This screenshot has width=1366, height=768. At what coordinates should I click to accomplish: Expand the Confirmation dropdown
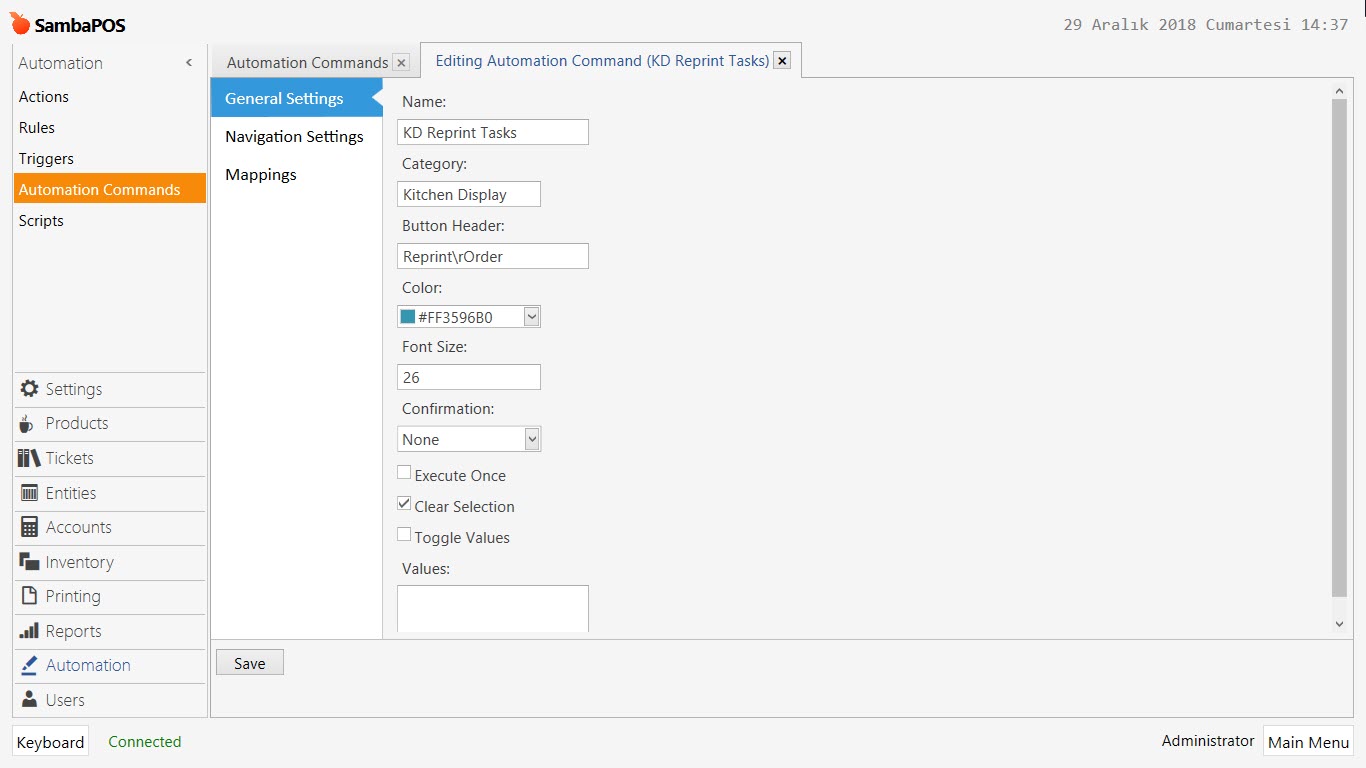[x=532, y=439]
